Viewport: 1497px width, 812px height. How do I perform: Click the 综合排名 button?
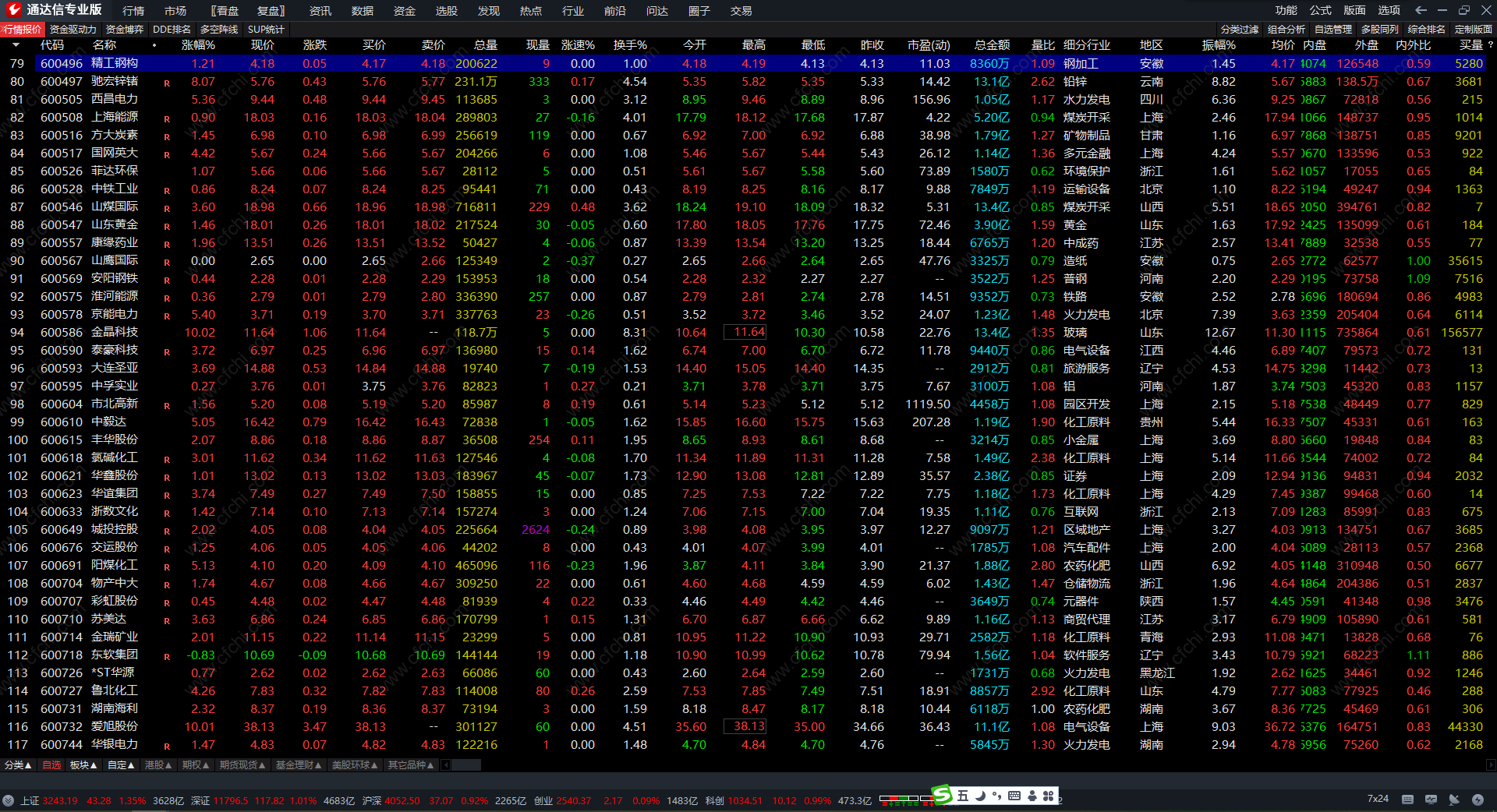pos(1427,30)
